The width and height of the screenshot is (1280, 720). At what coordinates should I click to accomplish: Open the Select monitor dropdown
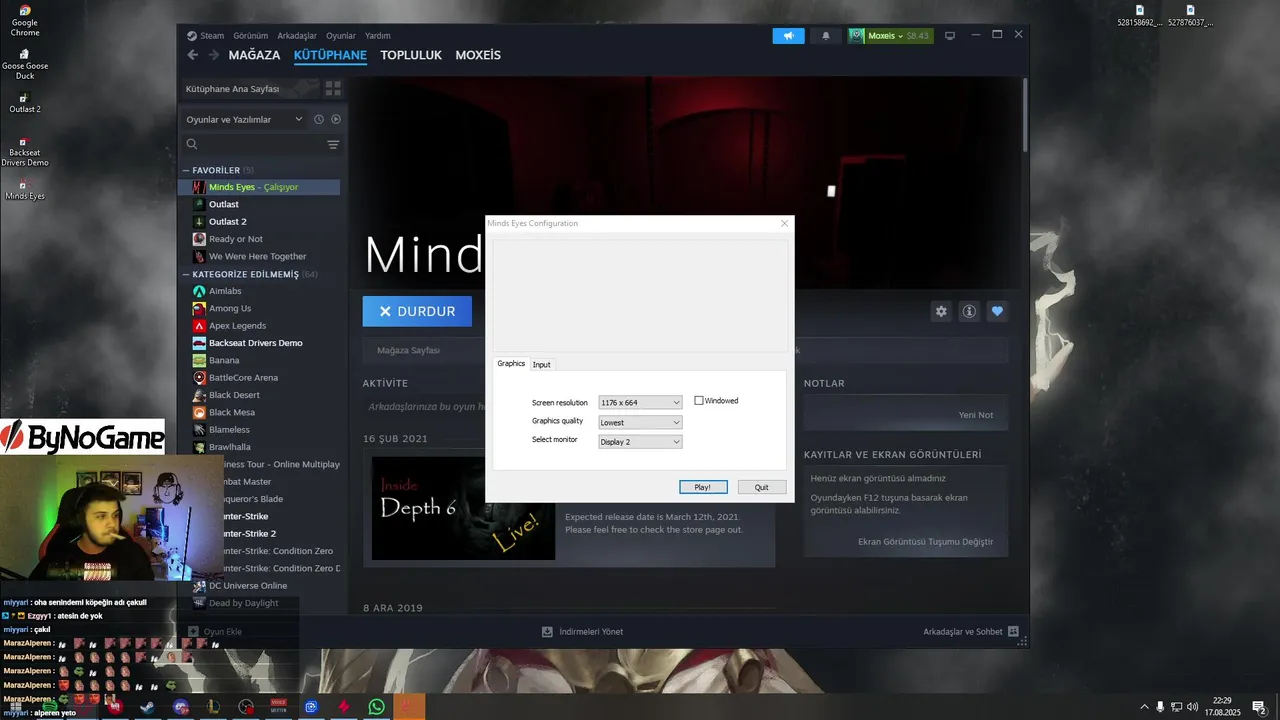point(640,442)
